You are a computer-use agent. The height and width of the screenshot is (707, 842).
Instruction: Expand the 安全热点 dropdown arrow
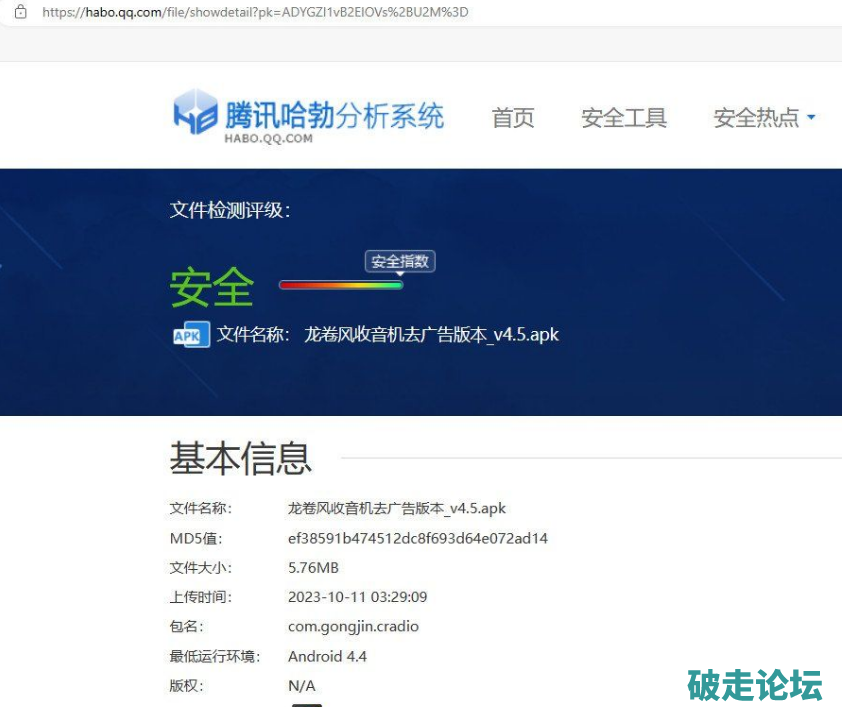pyautogui.click(x=811, y=117)
